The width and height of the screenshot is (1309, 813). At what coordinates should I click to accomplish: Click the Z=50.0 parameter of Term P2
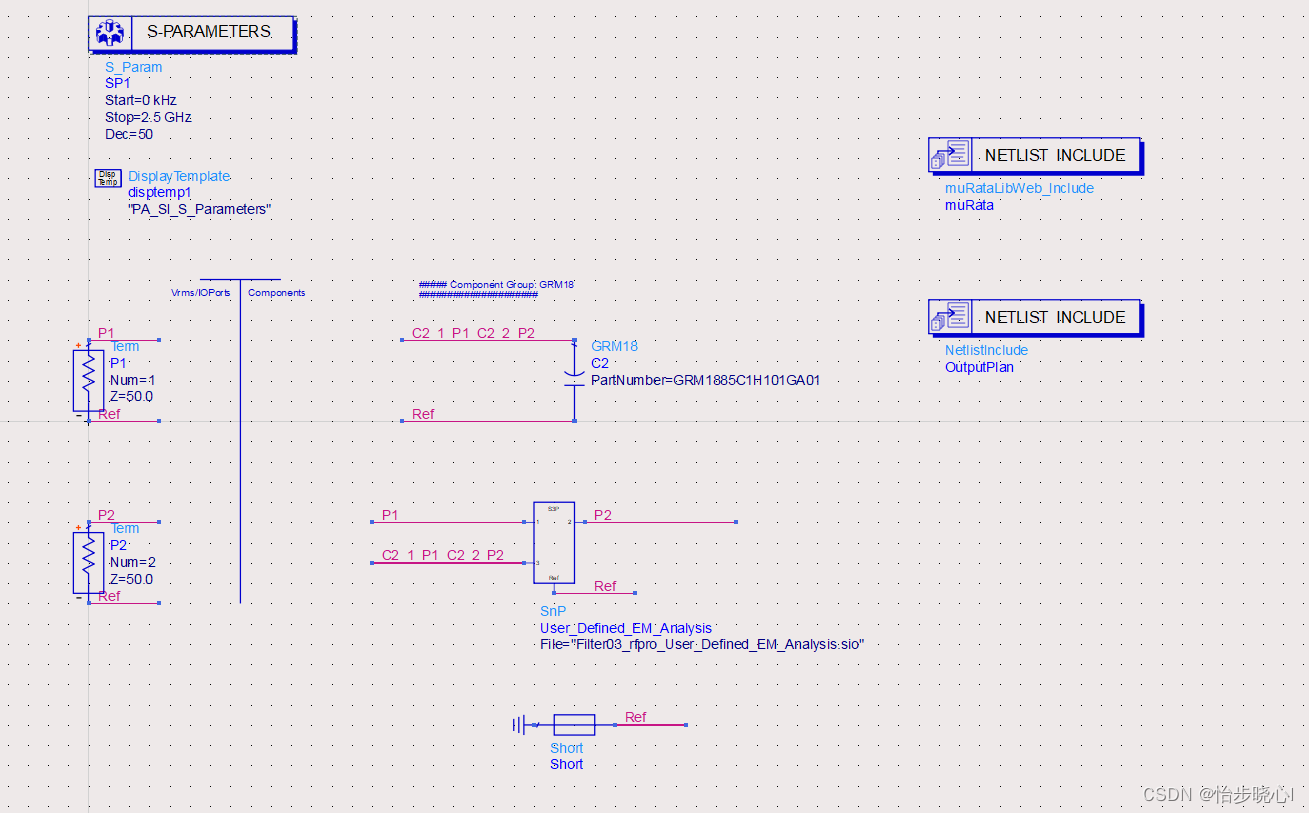(x=131, y=579)
